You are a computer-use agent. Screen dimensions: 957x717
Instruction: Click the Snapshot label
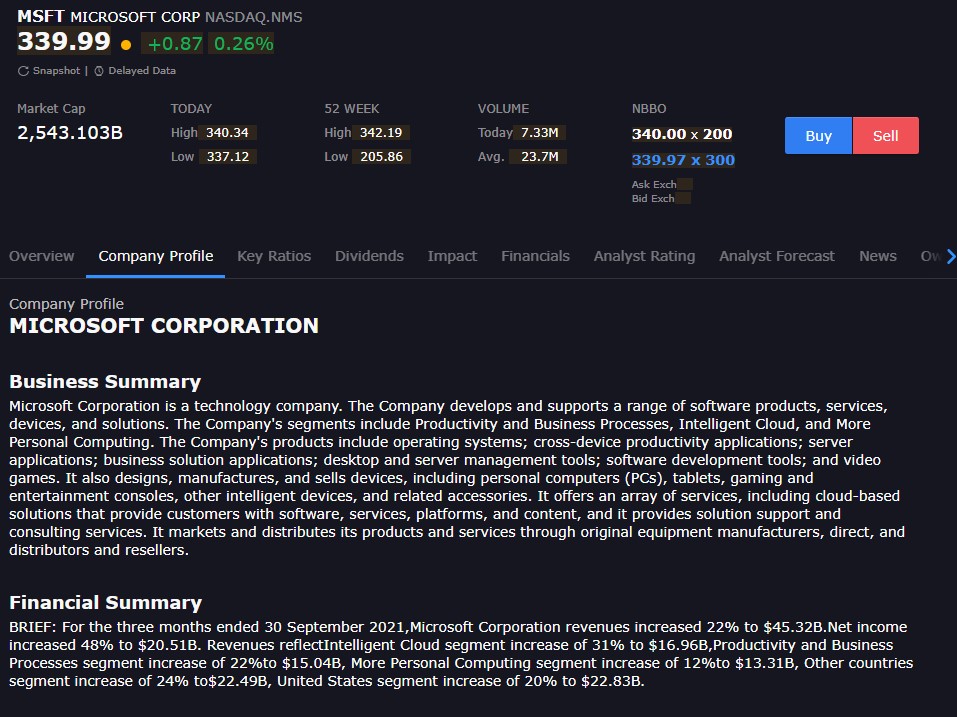point(56,71)
